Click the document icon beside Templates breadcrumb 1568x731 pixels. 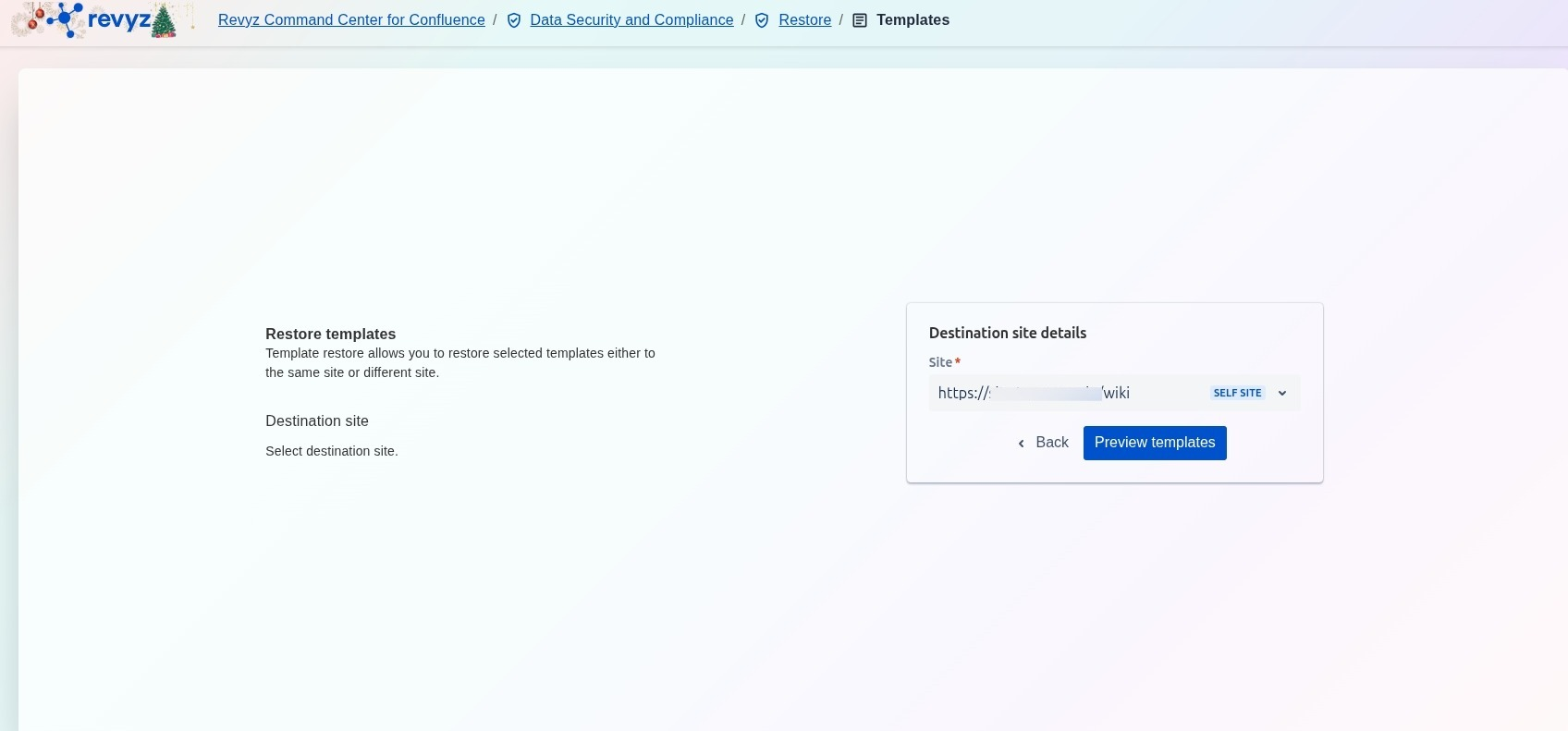tap(860, 20)
